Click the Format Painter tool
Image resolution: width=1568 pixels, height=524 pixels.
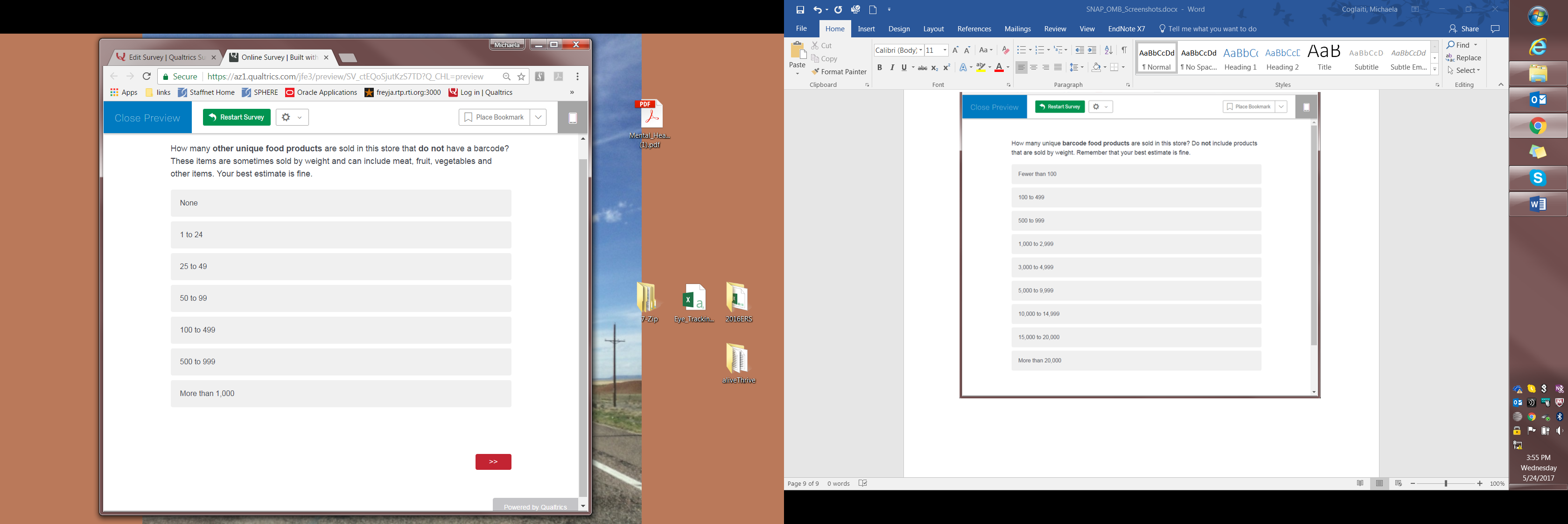(x=839, y=72)
